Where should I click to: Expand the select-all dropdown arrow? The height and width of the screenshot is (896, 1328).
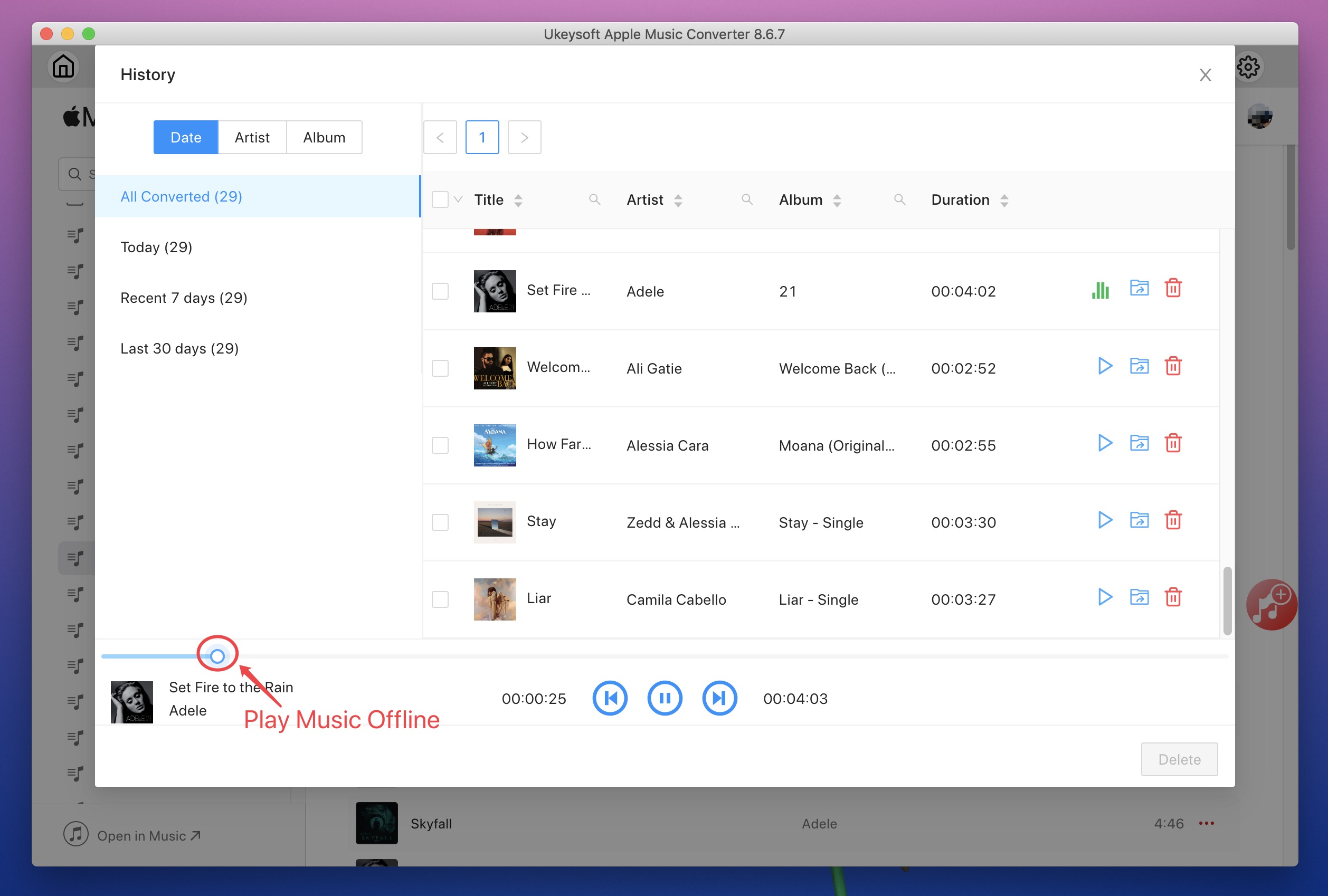pos(458,199)
